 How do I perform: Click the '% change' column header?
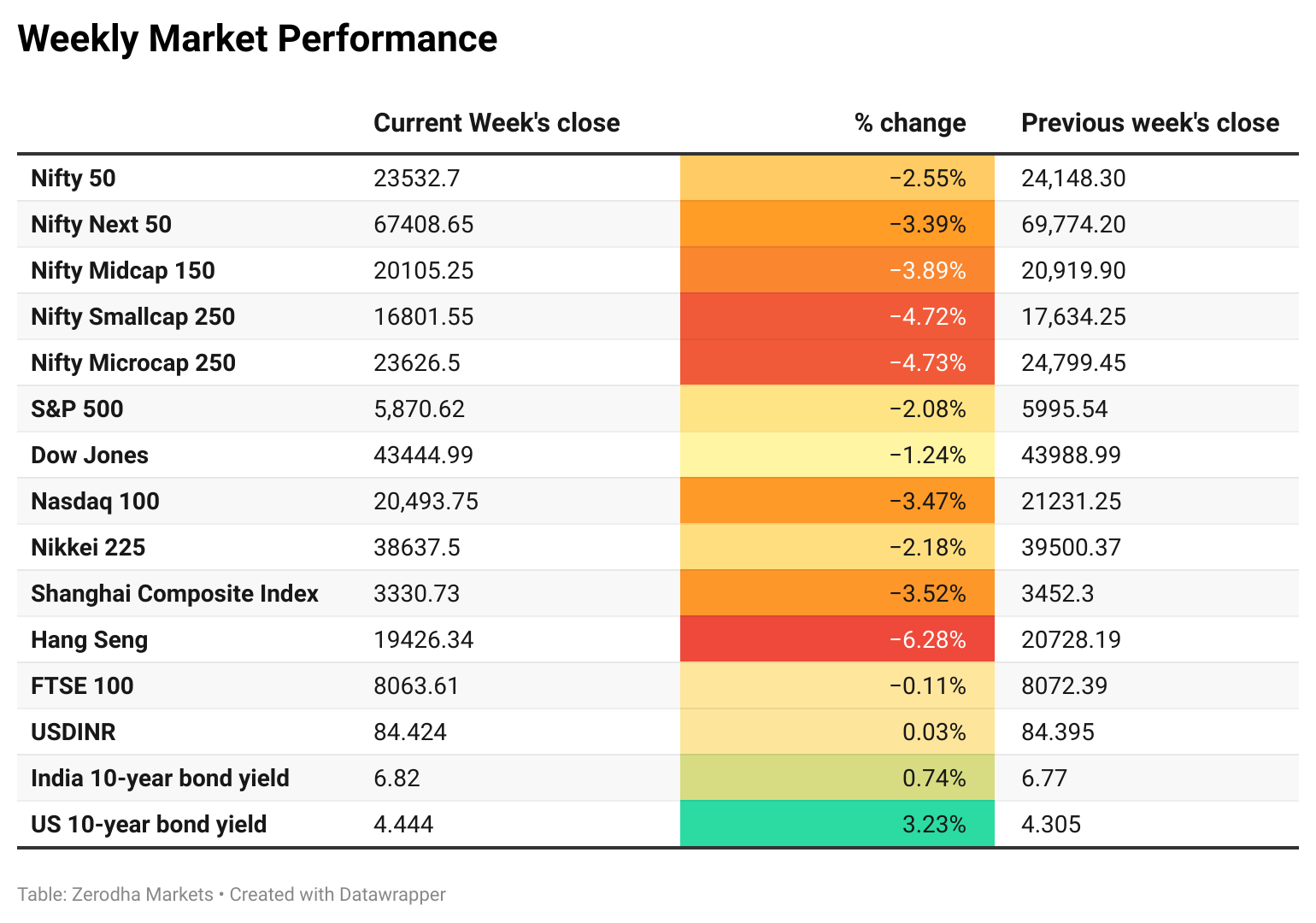click(x=910, y=123)
